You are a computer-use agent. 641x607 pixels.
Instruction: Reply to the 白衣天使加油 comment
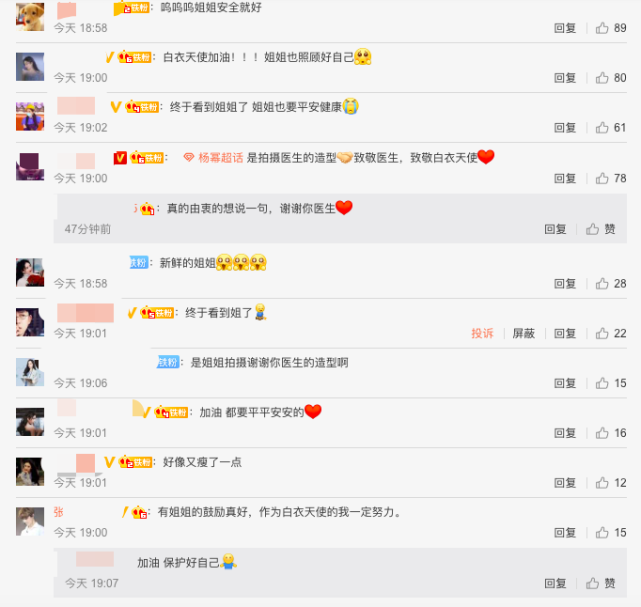tap(565, 78)
